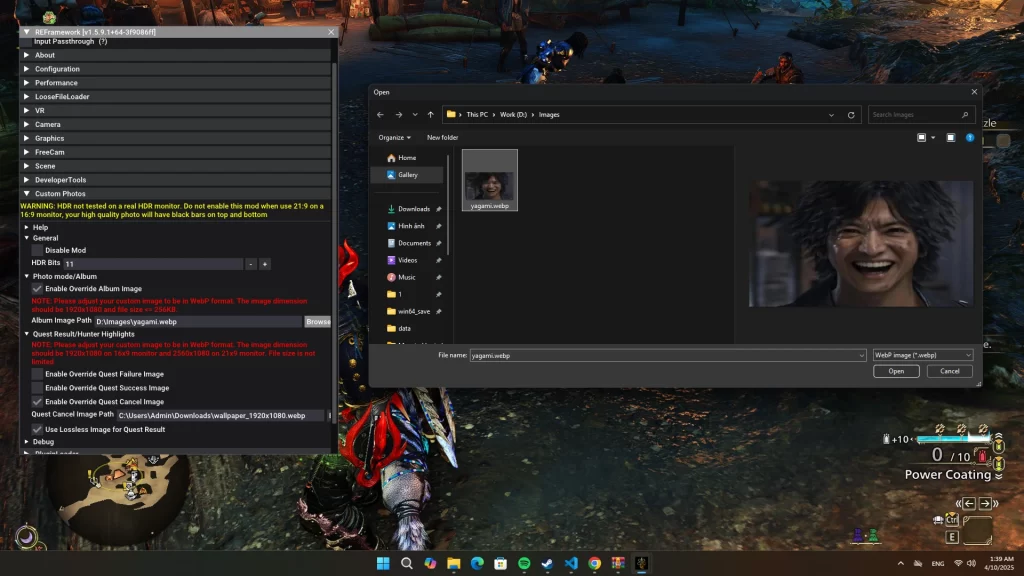Toggle Disable Mod checkbox
Image resolution: width=1024 pixels, height=576 pixels.
point(37,250)
